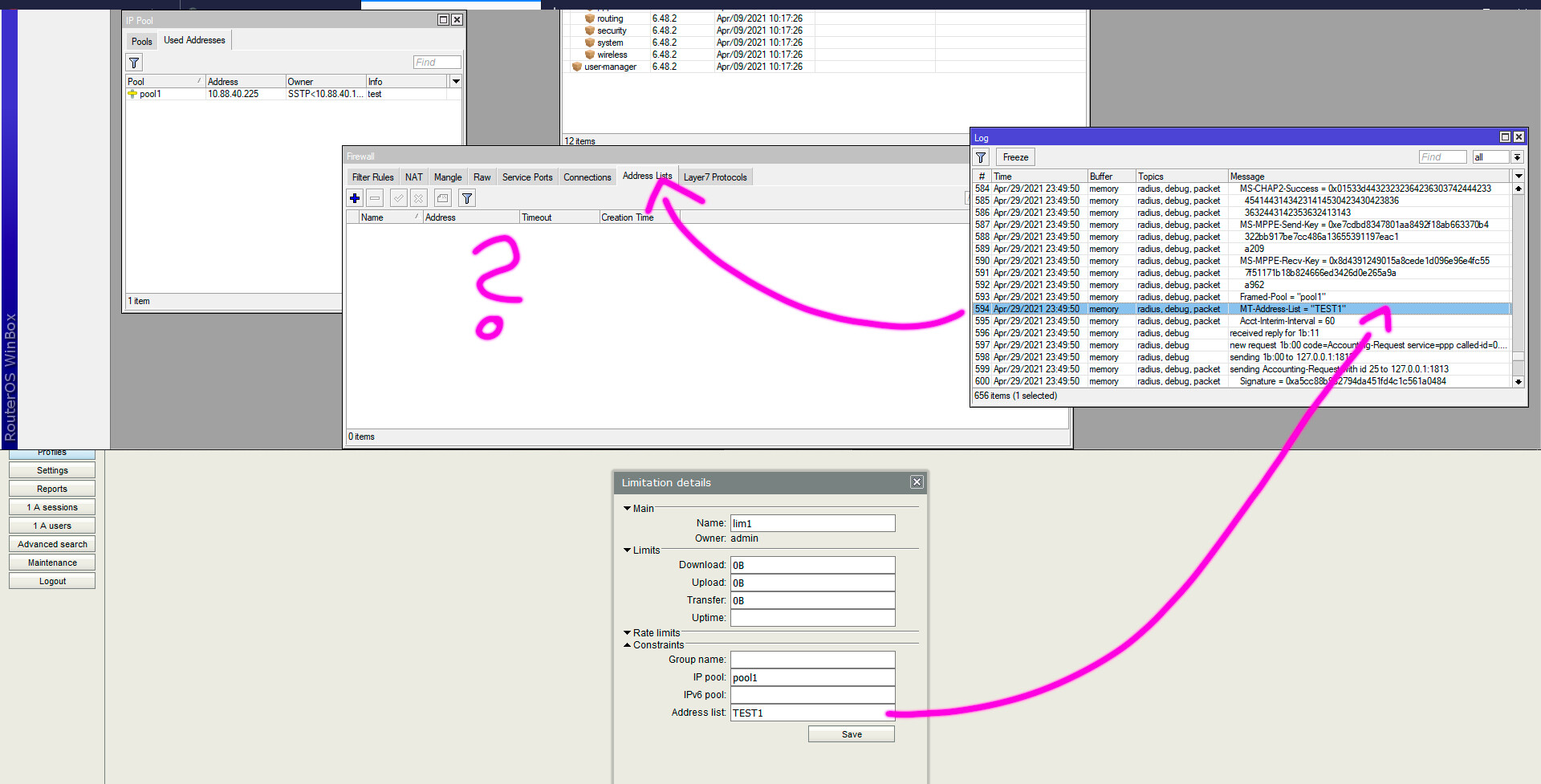This screenshot has height=784, width=1541.
Task: Click the user-manager package icon
Action: click(x=577, y=67)
